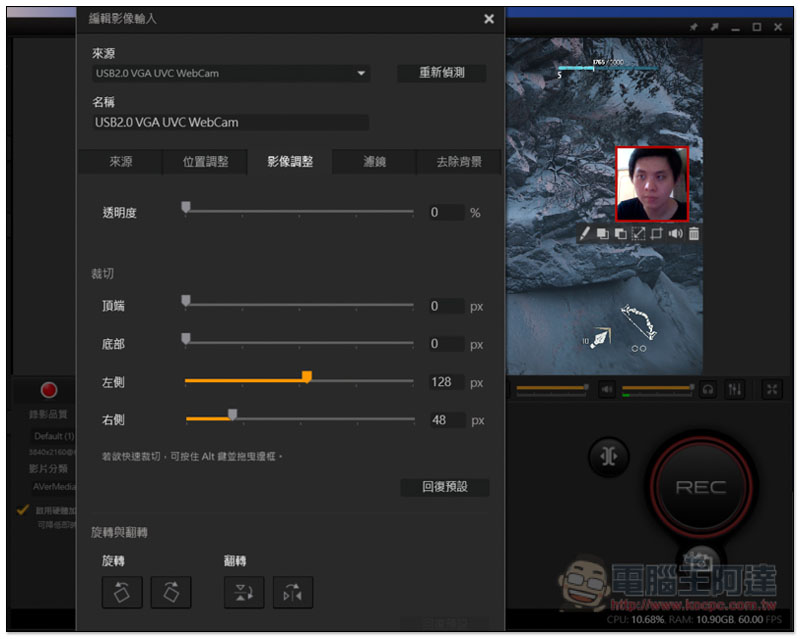Open the 去除背景 tab

459,162
